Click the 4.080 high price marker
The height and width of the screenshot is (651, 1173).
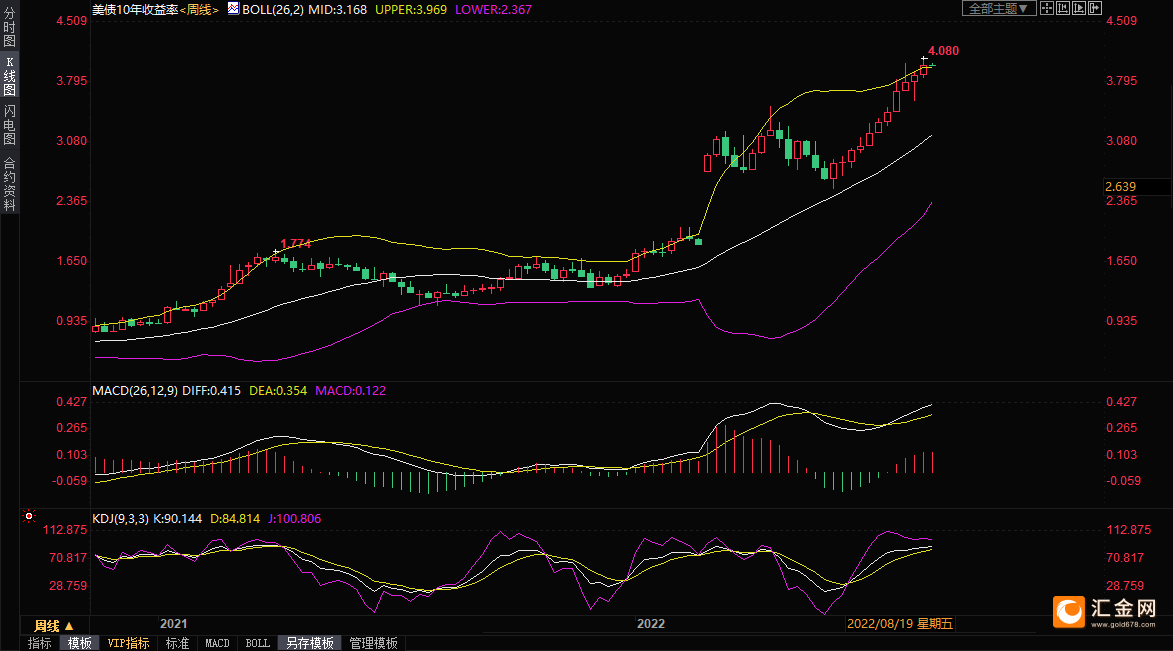[943, 51]
